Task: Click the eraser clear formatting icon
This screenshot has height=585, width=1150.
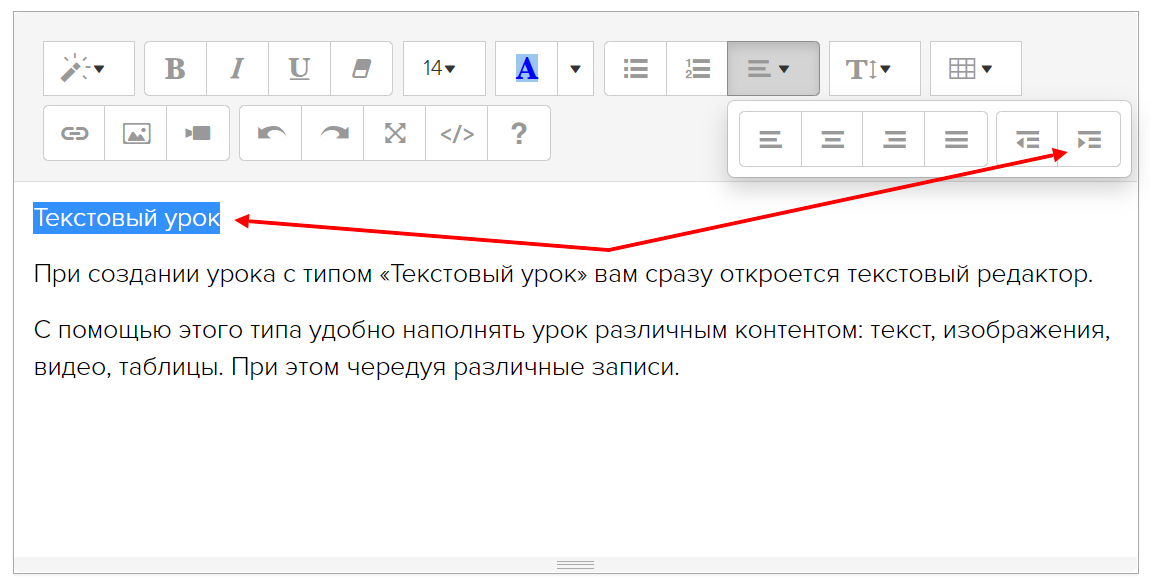Action: click(x=361, y=69)
